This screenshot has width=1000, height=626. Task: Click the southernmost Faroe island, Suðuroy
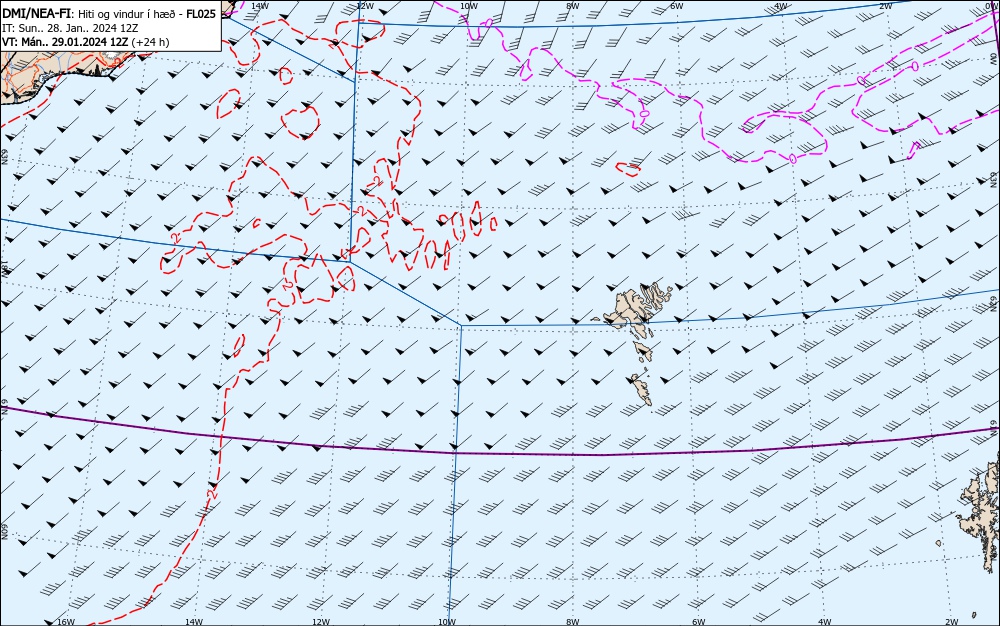click(x=642, y=389)
